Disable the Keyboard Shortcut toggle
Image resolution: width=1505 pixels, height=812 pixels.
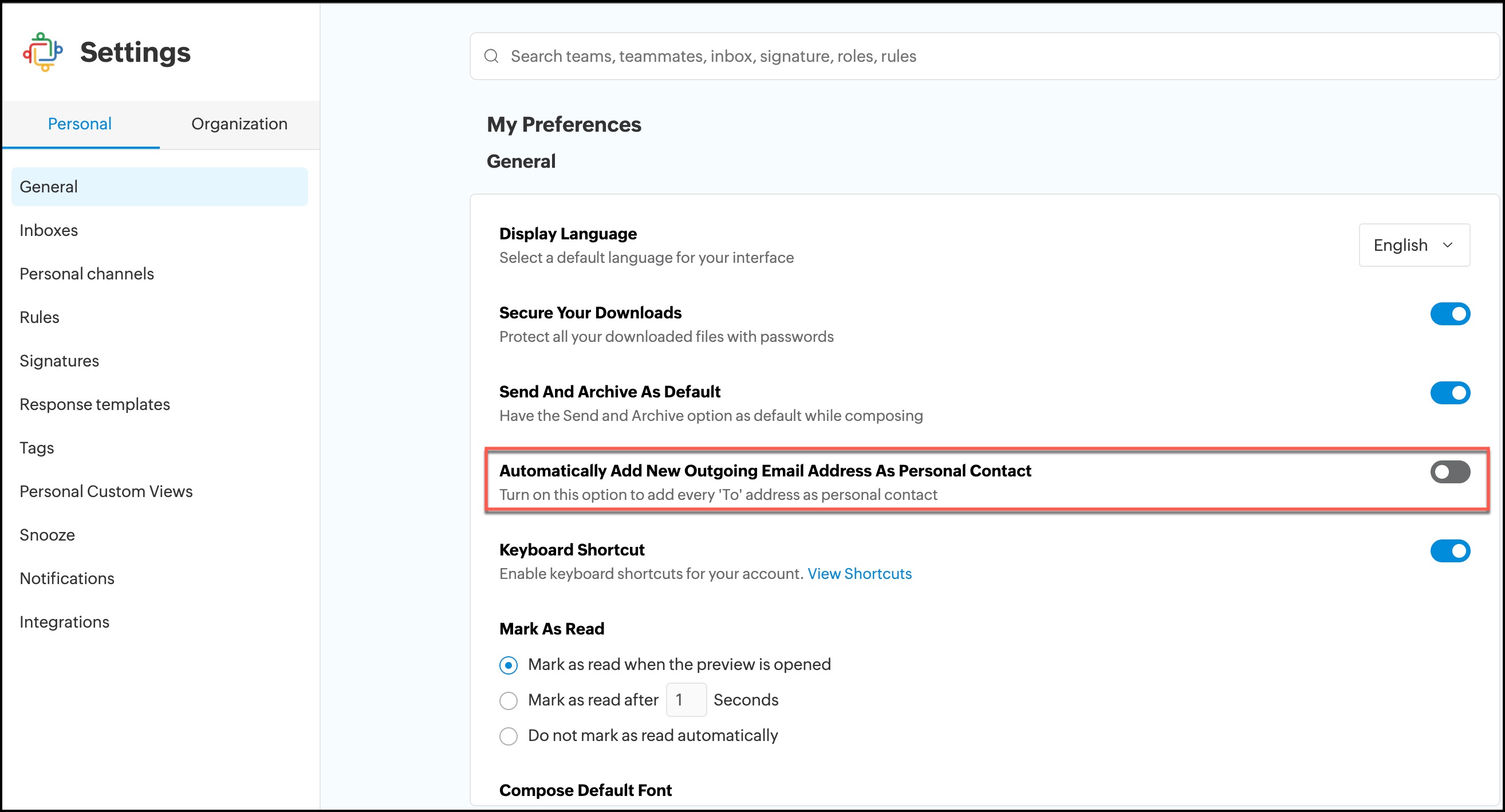click(x=1449, y=551)
